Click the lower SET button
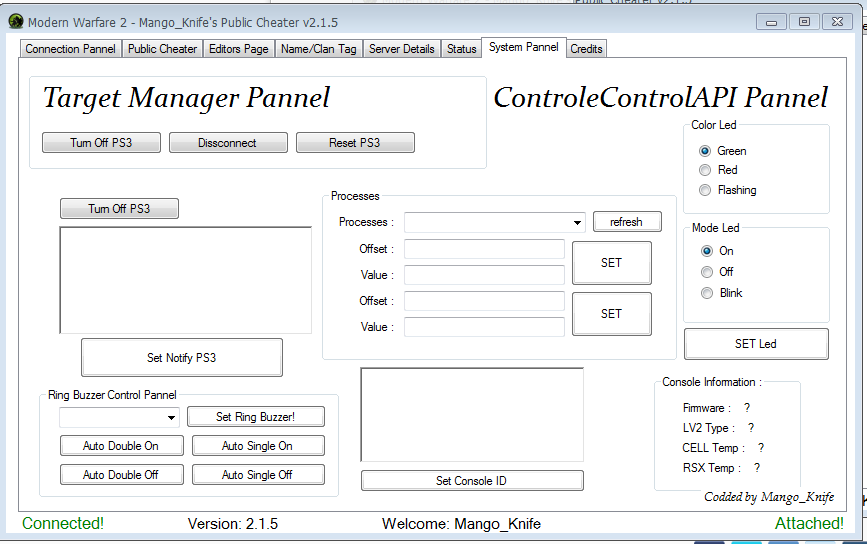The width and height of the screenshot is (867, 544). click(x=612, y=314)
